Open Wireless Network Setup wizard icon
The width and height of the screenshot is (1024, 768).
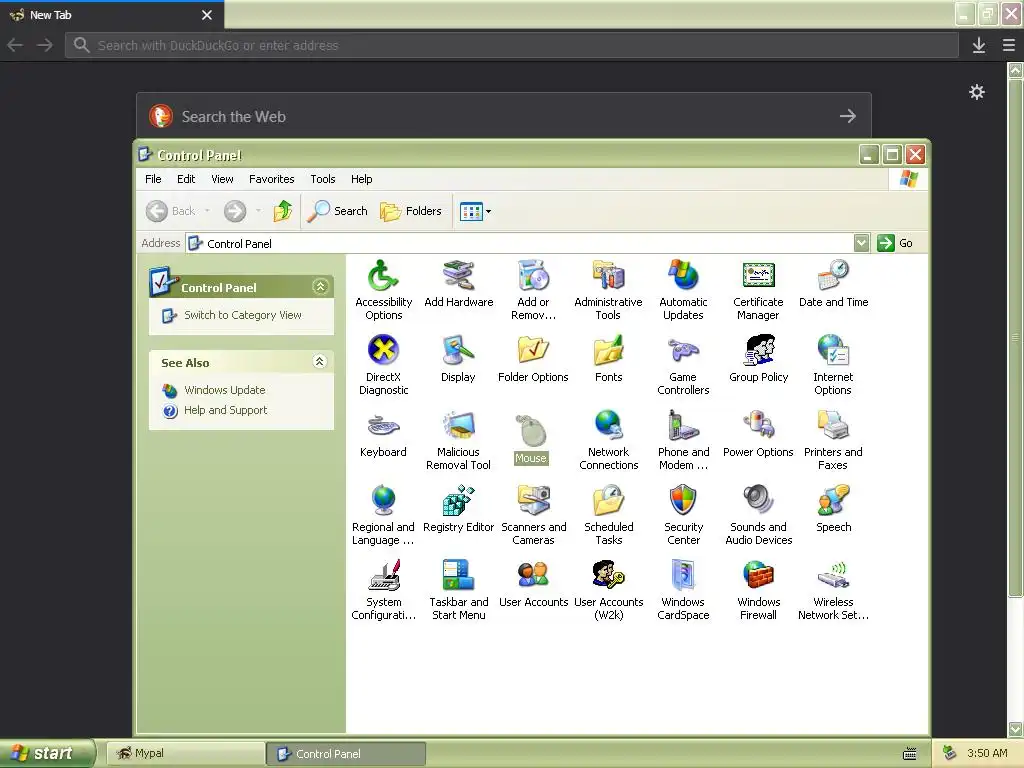[x=833, y=590]
